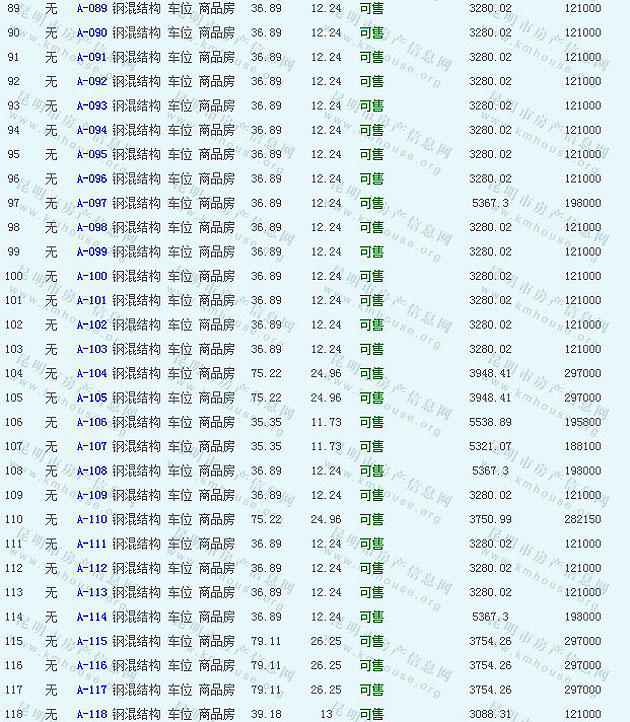
Task: Select the A-095 link
Action: [x=91, y=154]
